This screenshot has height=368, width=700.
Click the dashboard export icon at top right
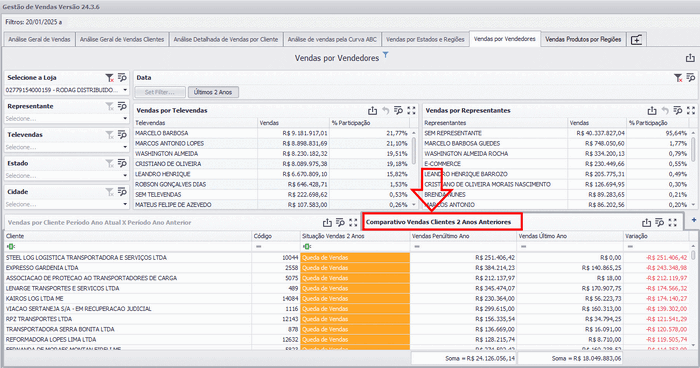coord(690,58)
